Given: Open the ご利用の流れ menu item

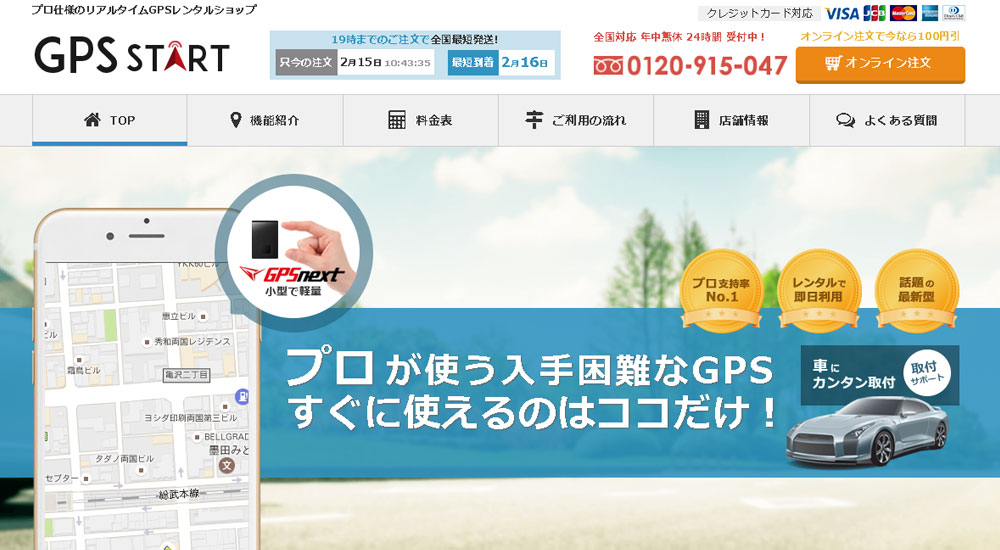Looking at the screenshot, I should pyautogui.click(x=576, y=120).
